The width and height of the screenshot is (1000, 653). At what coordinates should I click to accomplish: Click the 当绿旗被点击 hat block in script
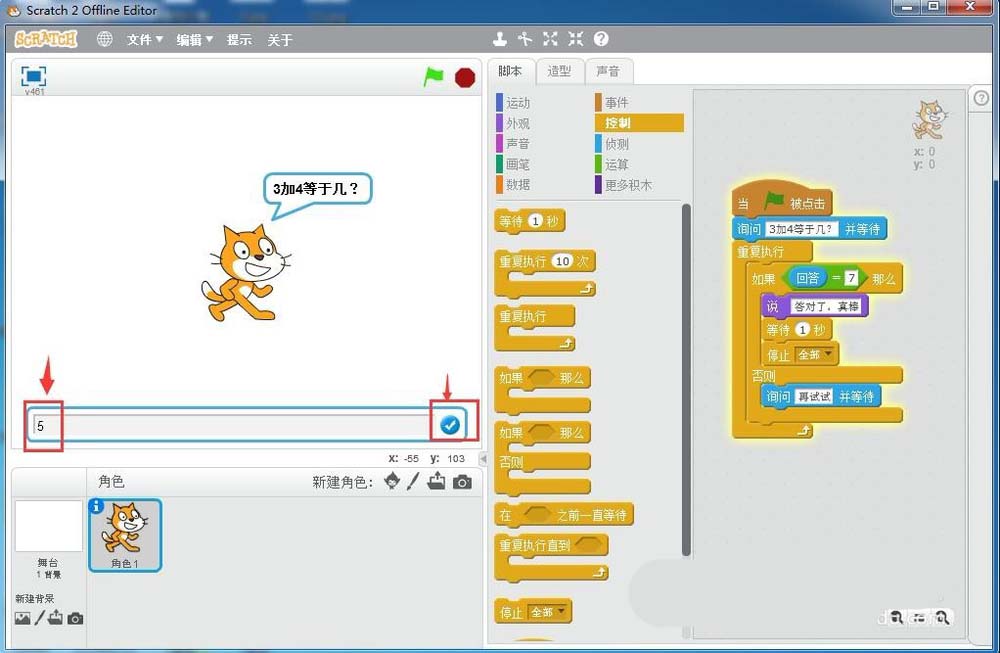coord(782,201)
